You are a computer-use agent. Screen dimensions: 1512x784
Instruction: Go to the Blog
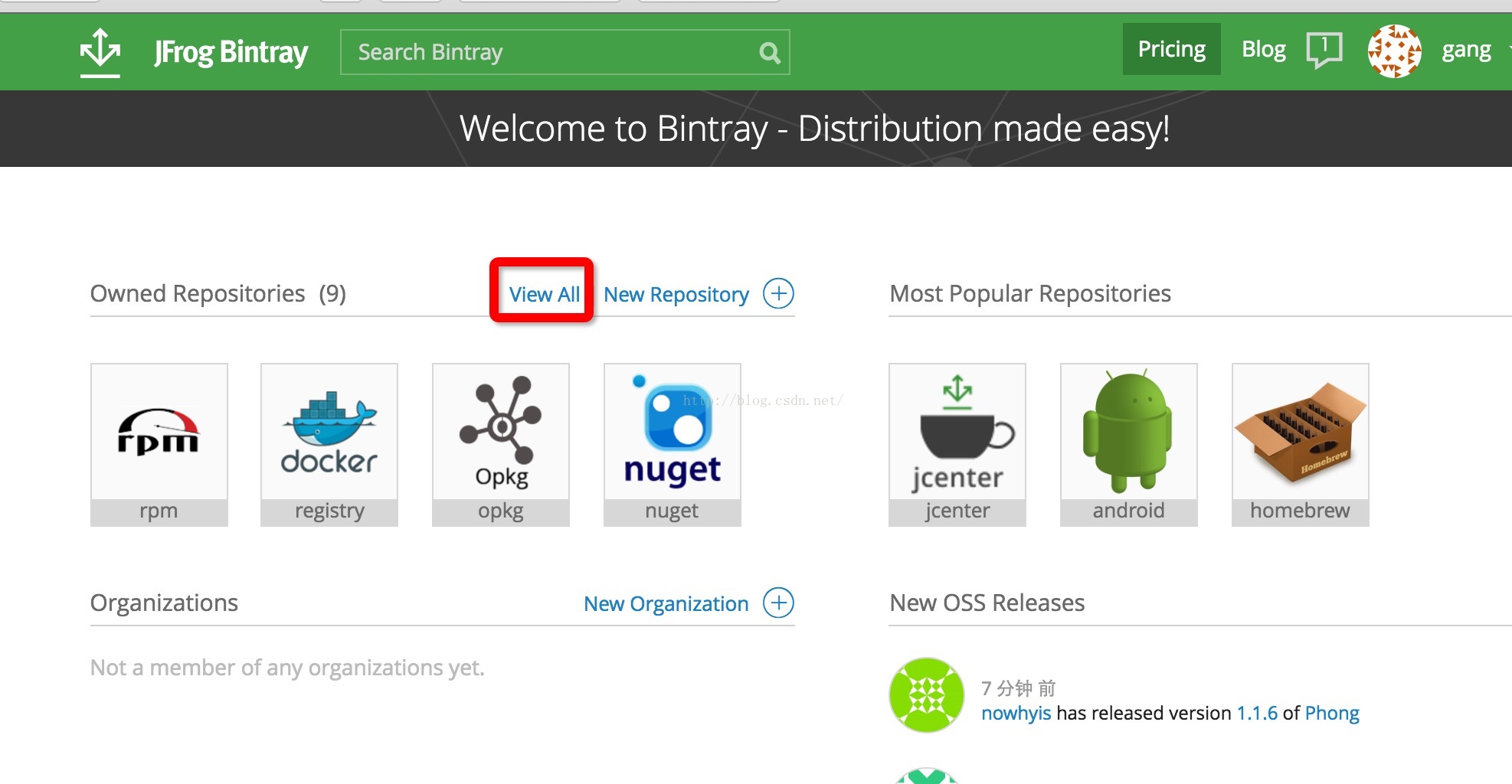click(x=1263, y=49)
